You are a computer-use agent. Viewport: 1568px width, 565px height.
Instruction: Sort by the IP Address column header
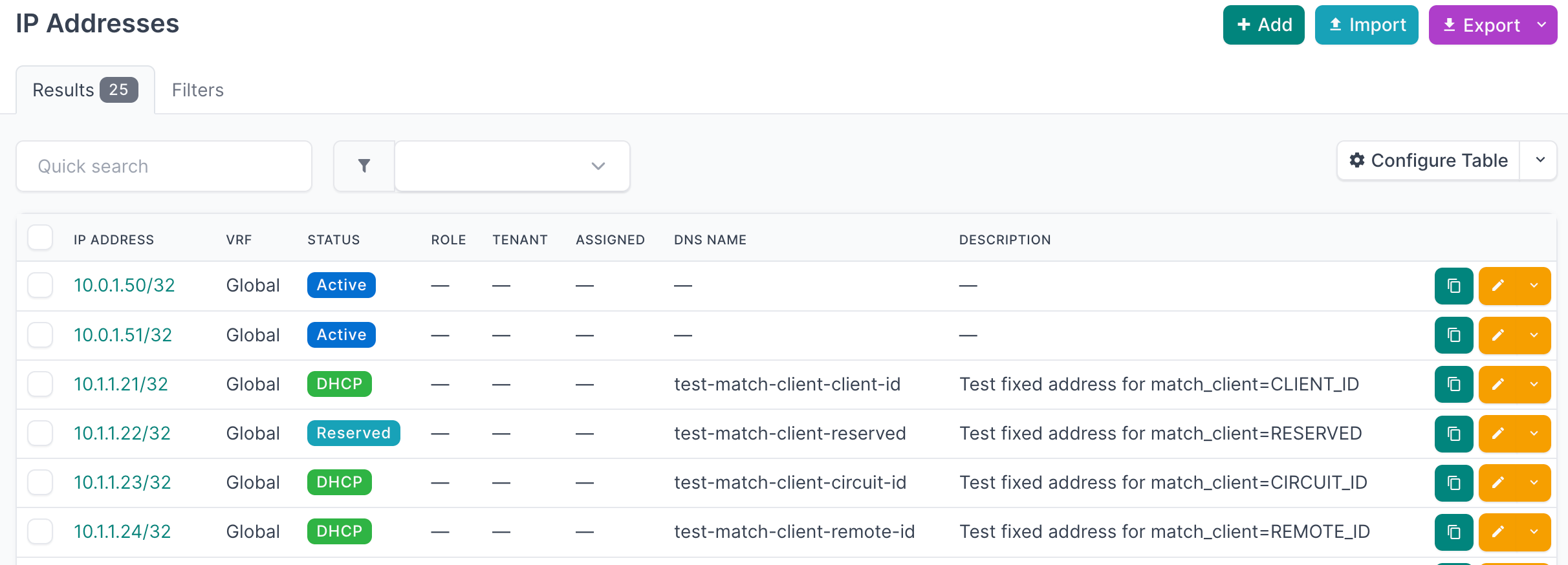pyautogui.click(x=114, y=240)
